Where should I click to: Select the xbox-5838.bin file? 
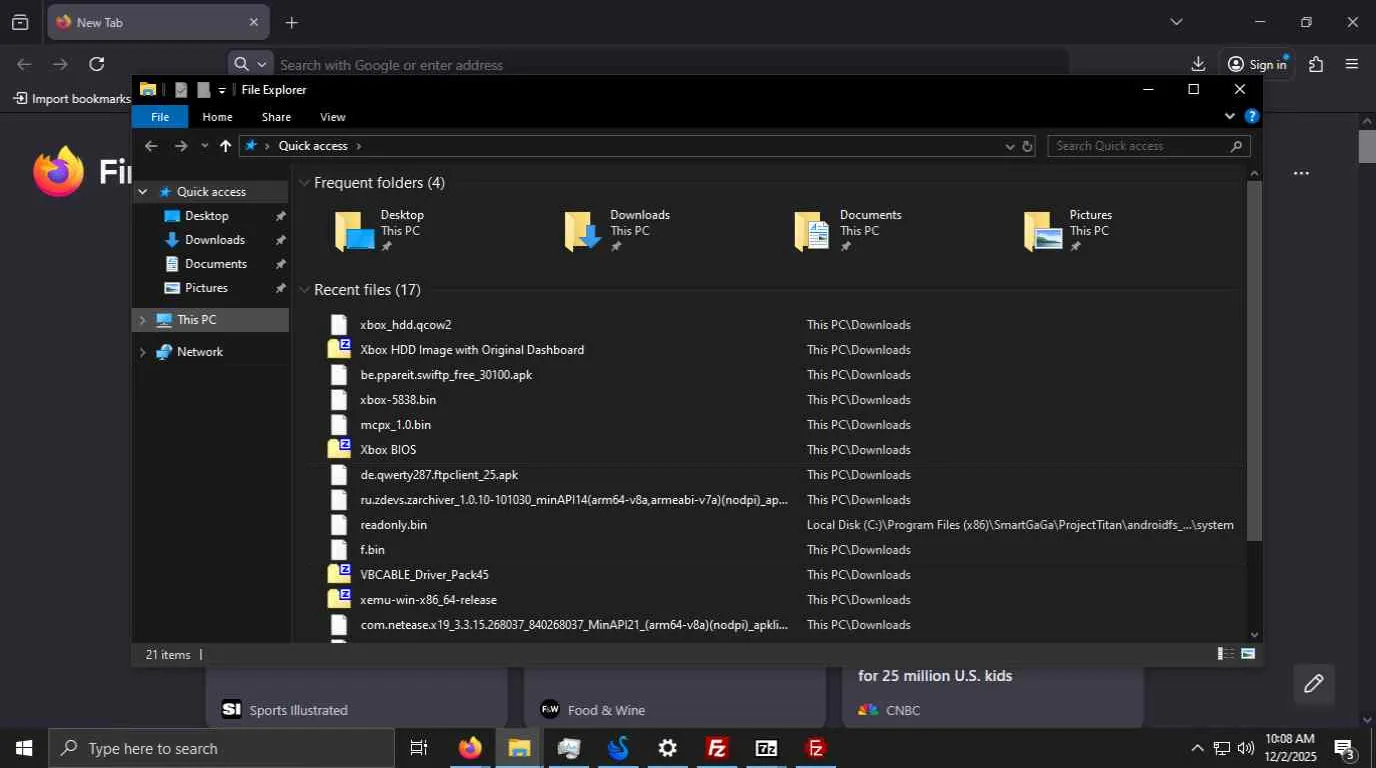pyautogui.click(x=398, y=400)
